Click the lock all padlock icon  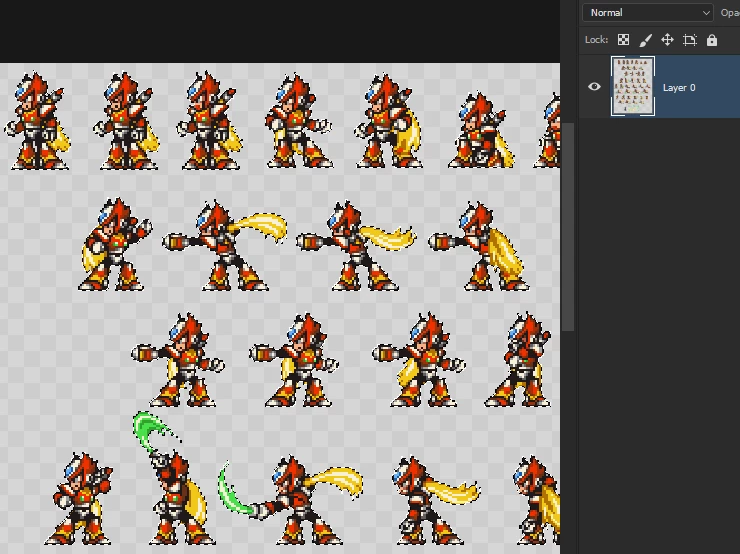click(x=712, y=40)
